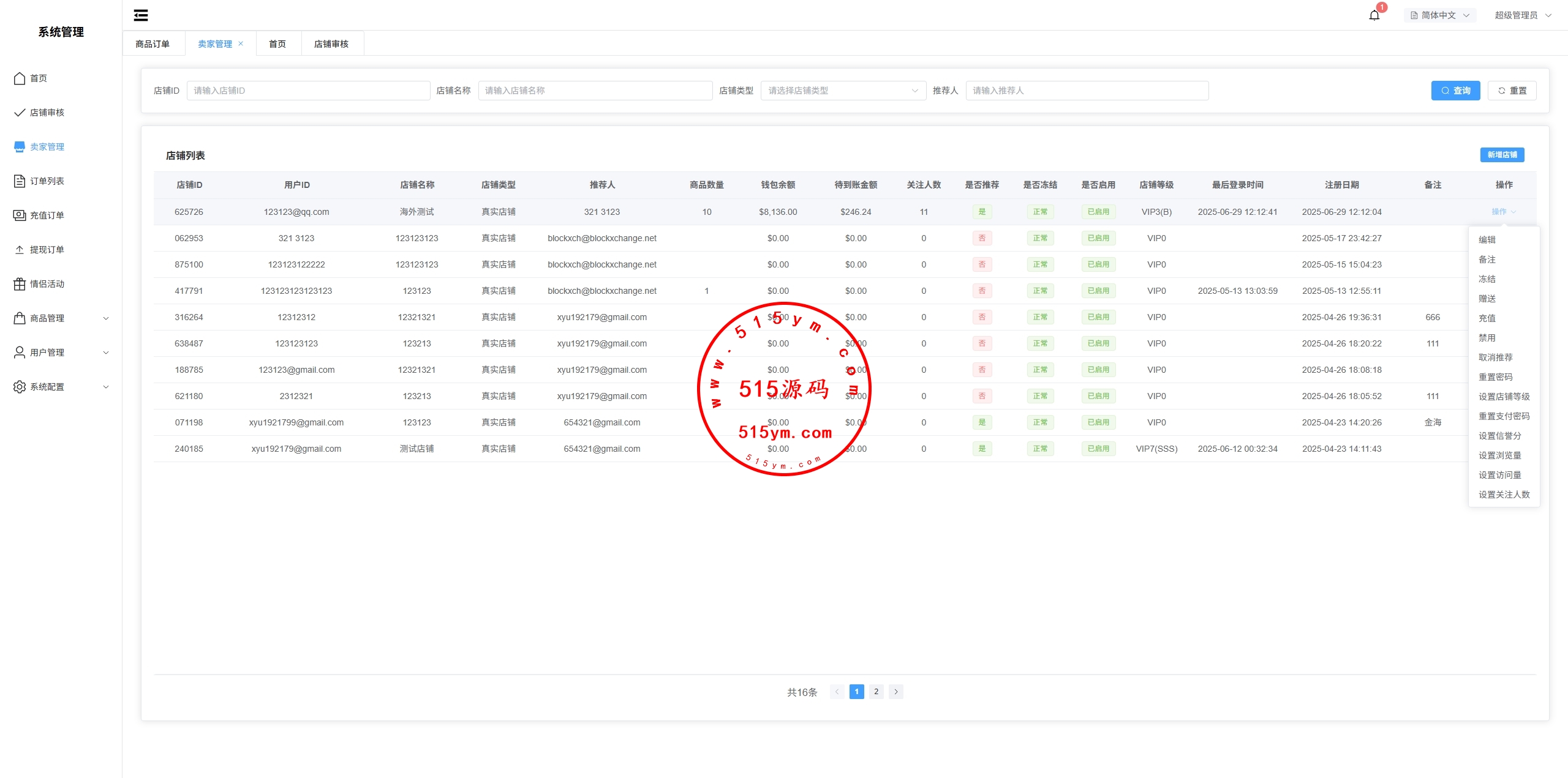Viewport: 1568px width, 778px height.
Task: Open 情侣活动 gift icon in sidebar
Action: [20, 284]
